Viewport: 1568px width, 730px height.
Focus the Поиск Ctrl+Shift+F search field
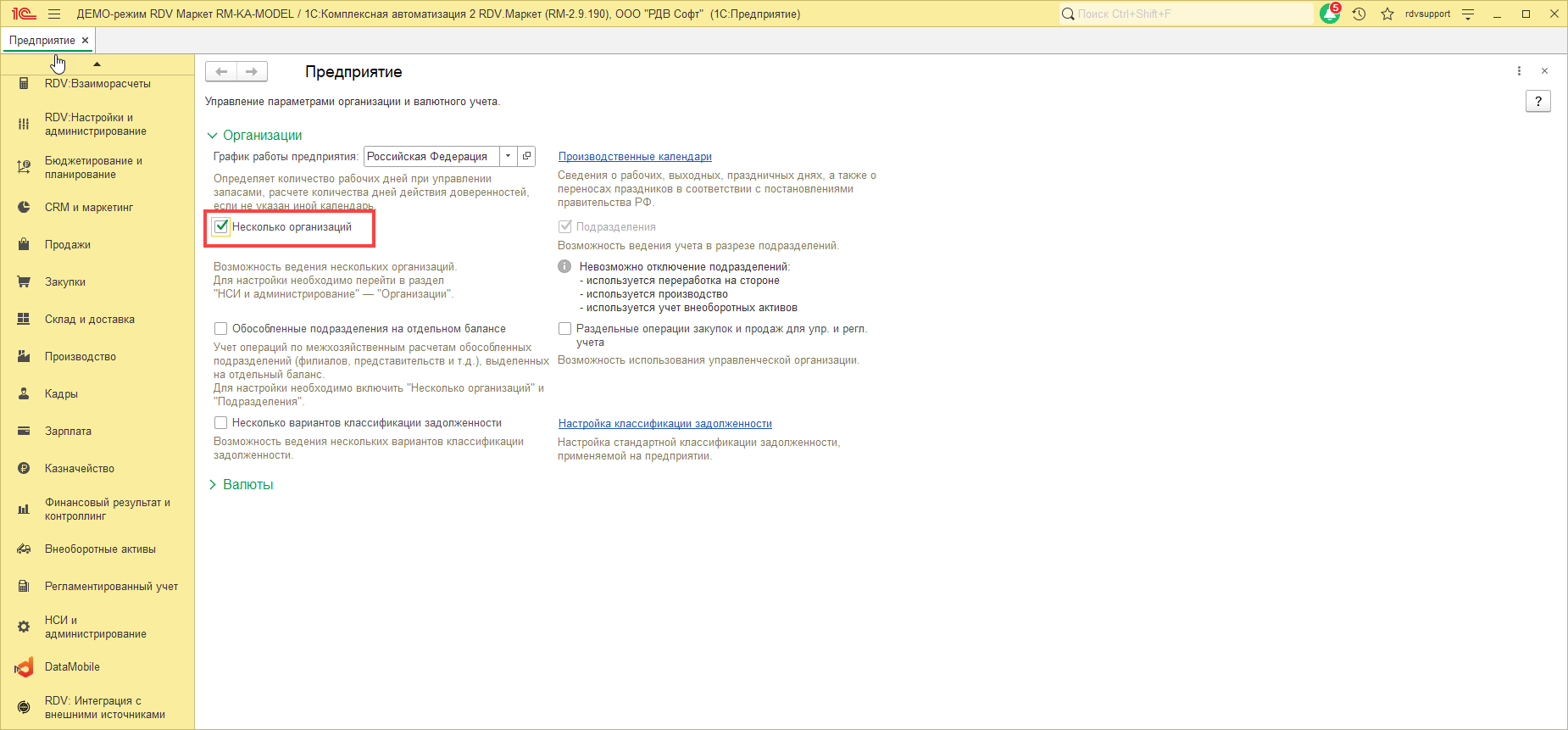[x=1186, y=14]
